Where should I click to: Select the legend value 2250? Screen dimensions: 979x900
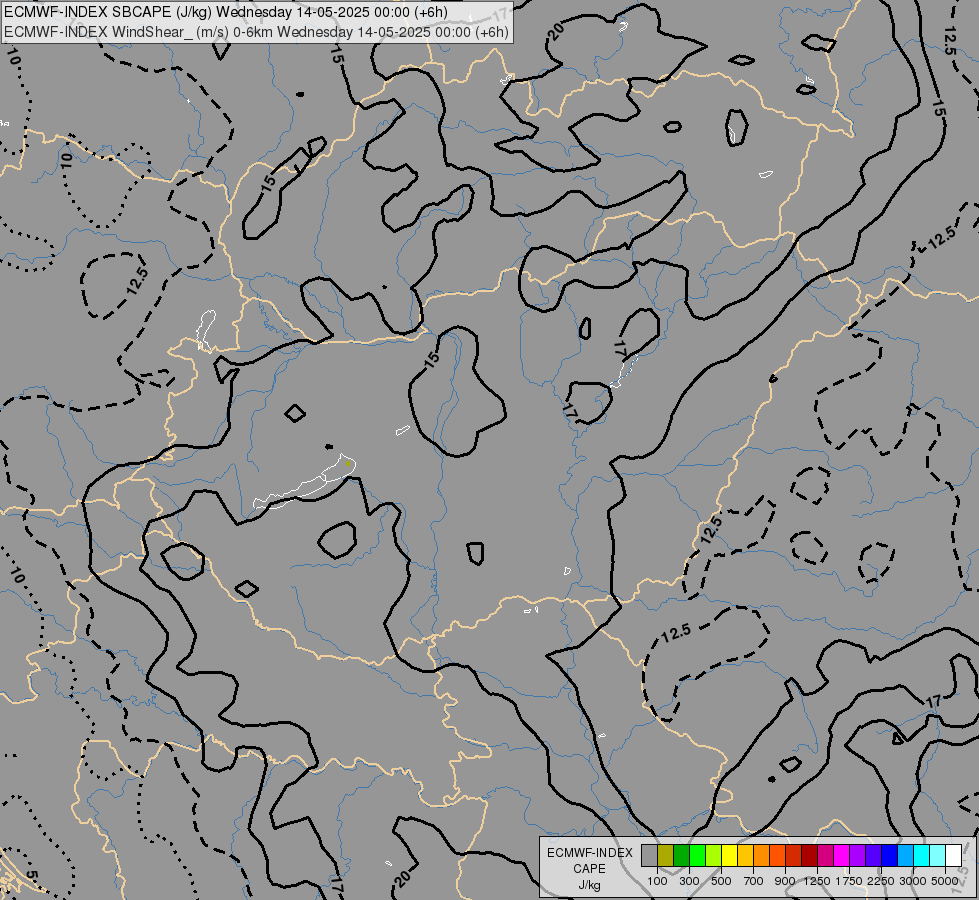point(882,881)
